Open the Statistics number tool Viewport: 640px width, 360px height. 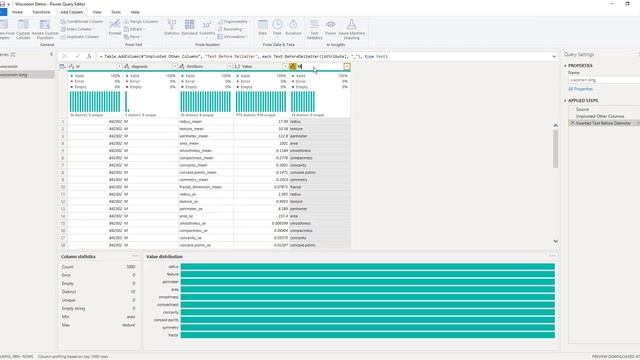click(x=171, y=28)
